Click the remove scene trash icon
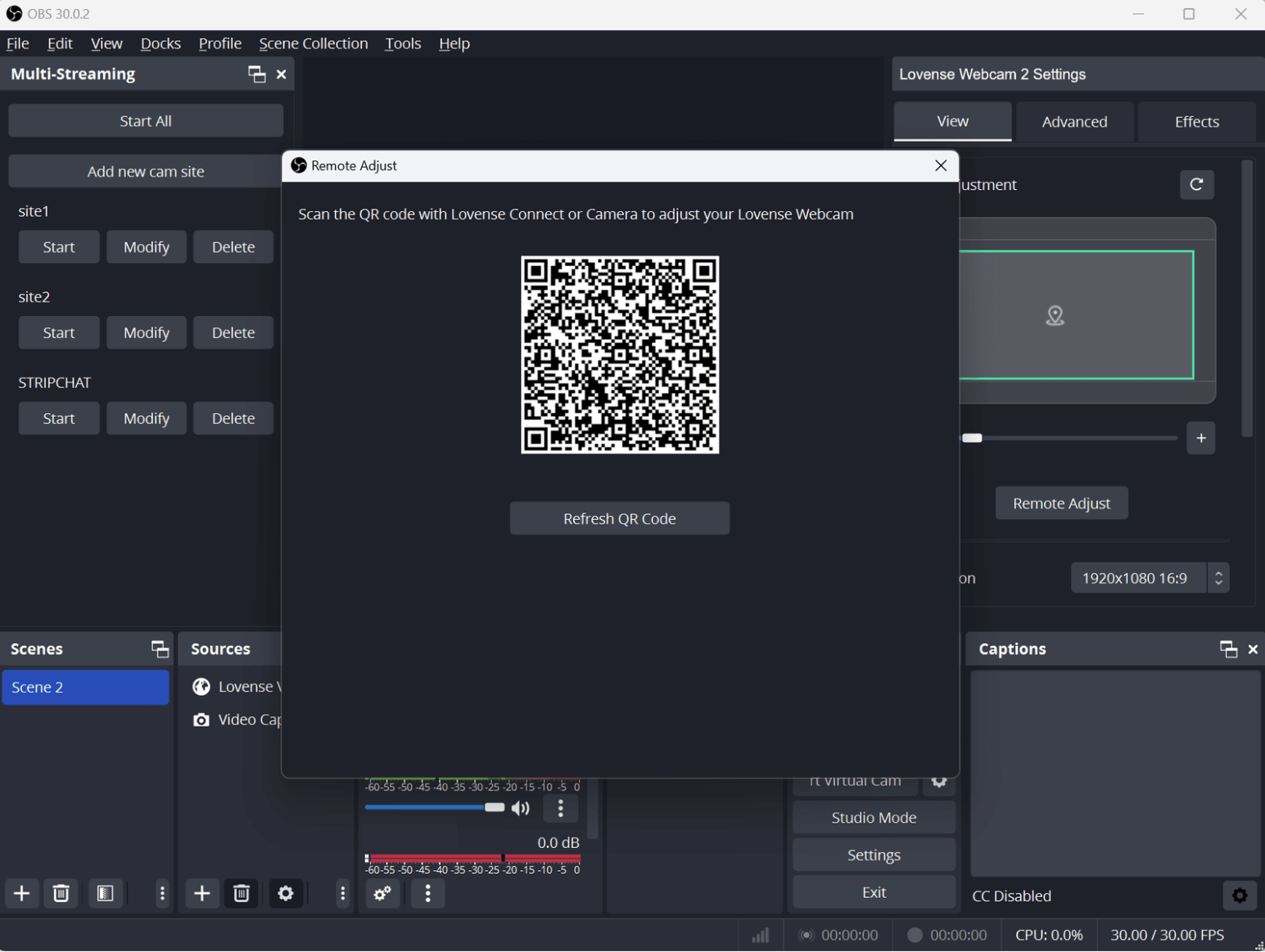 pyautogui.click(x=61, y=893)
